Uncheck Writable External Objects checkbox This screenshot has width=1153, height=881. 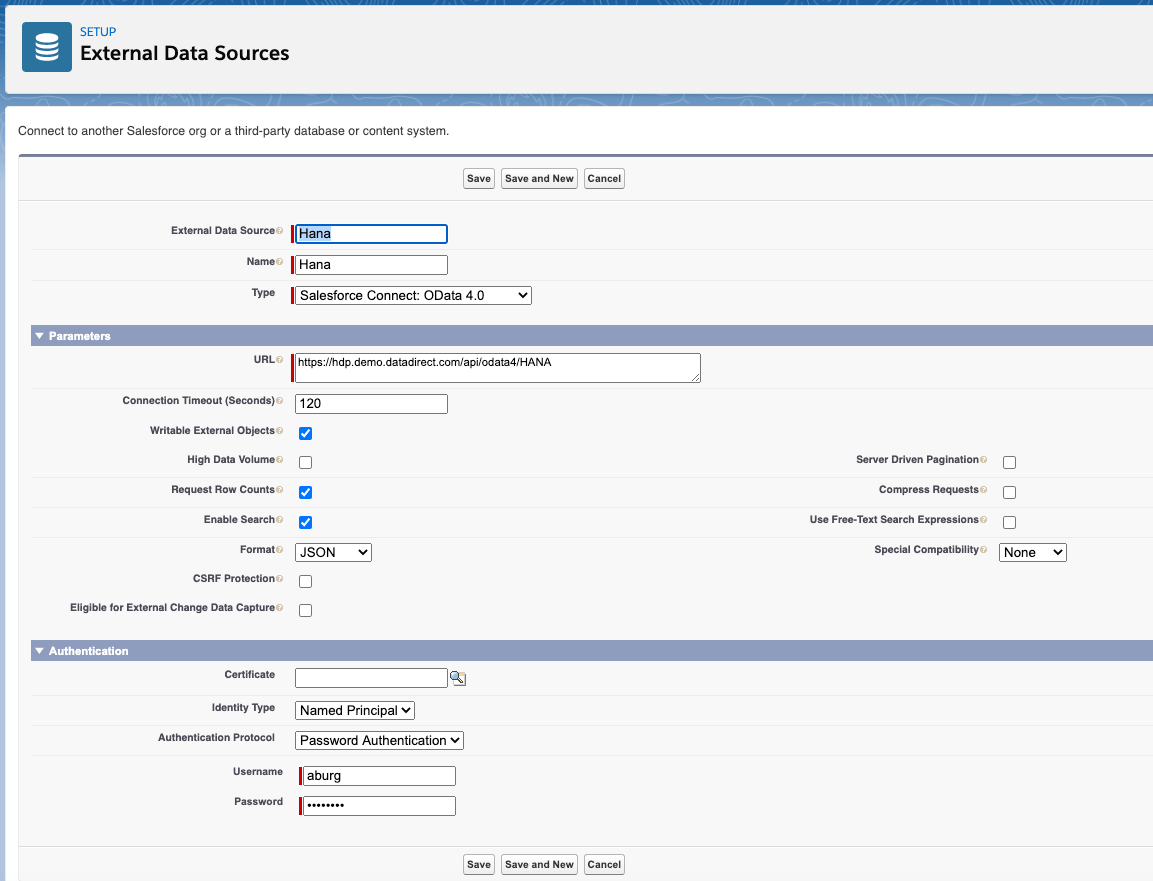[306, 433]
